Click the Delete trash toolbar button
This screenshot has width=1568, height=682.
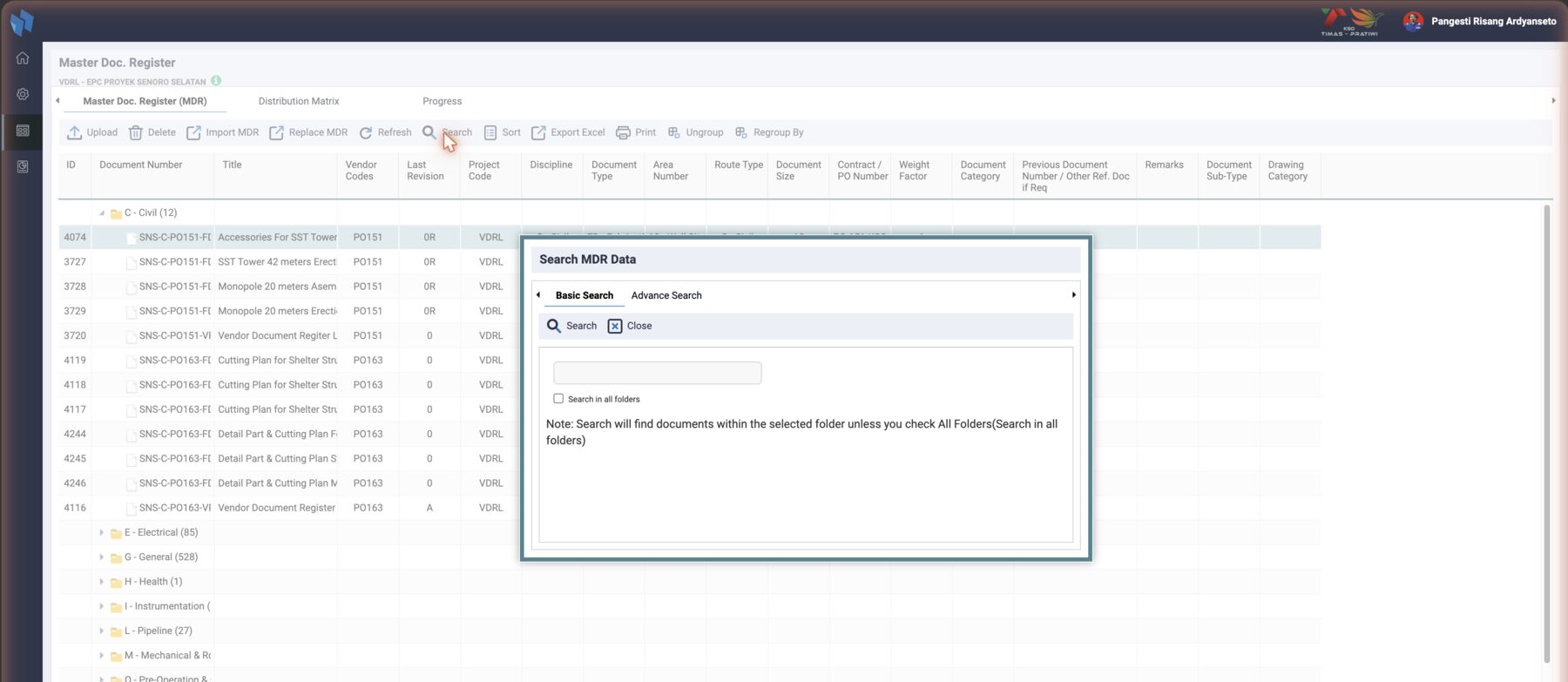[x=152, y=132]
